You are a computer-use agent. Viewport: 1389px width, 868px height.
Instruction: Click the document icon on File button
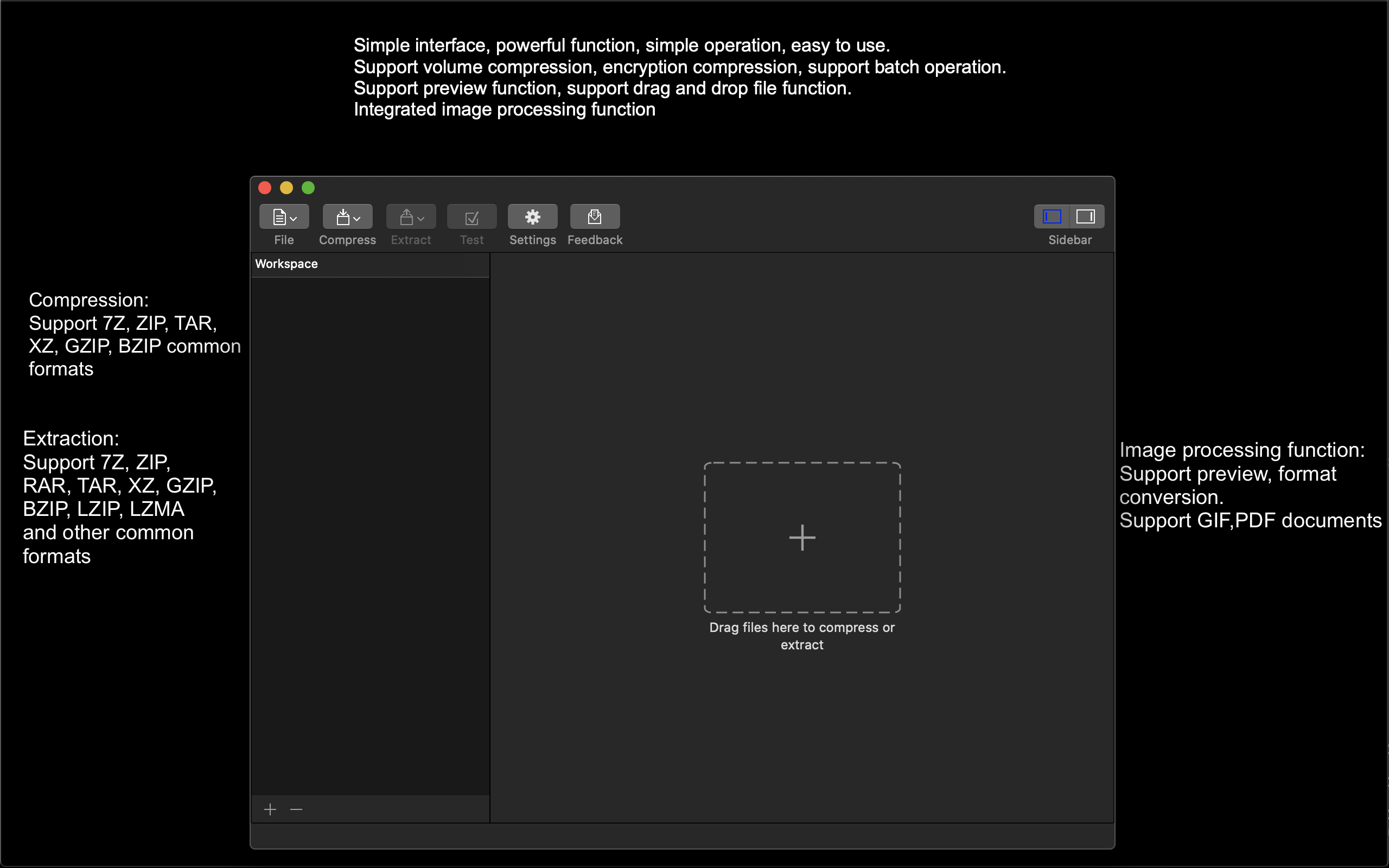[x=279, y=217]
